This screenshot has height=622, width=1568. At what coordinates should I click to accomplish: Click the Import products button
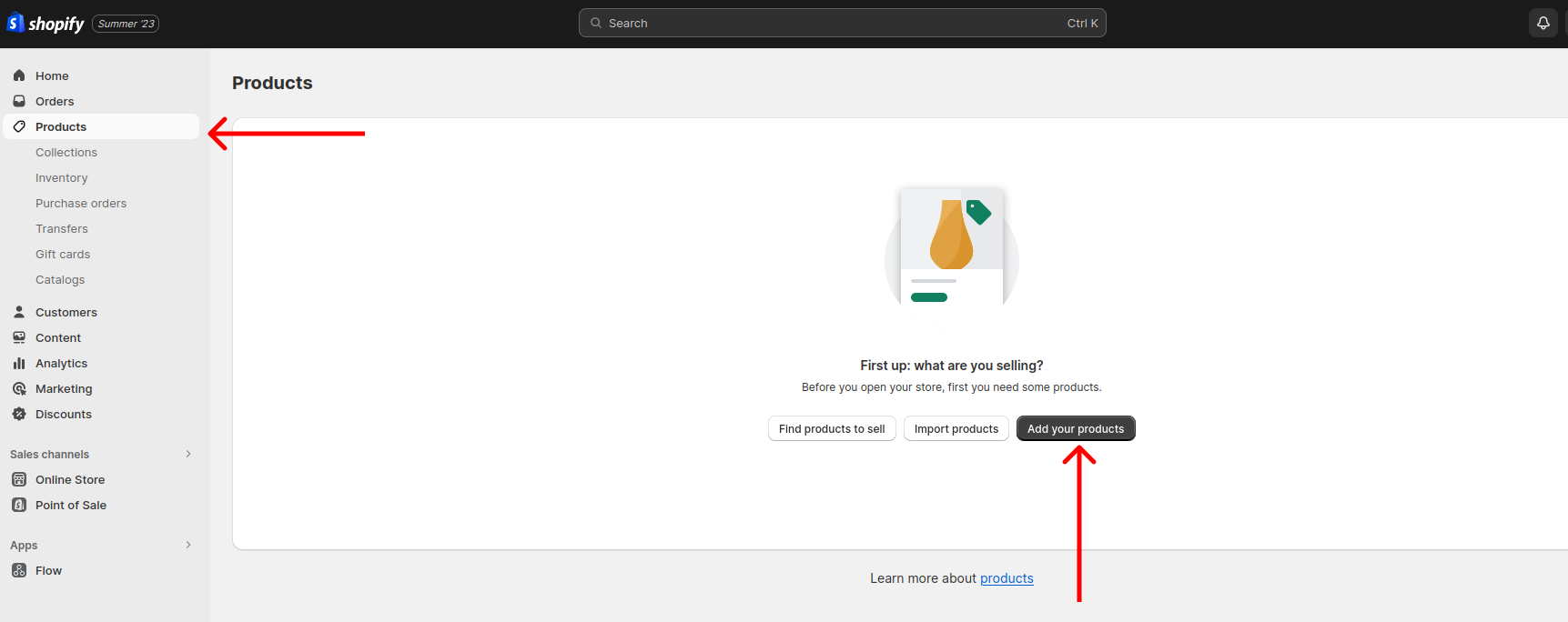coord(956,428)
